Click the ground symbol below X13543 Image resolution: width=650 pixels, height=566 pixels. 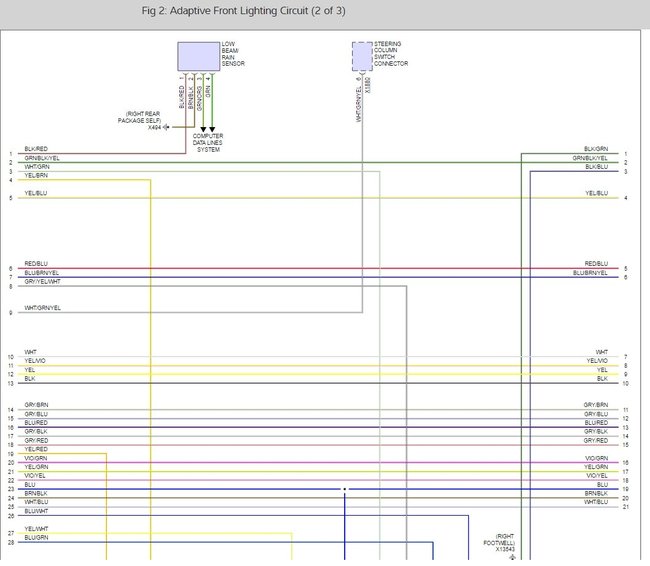click(513, 557)
